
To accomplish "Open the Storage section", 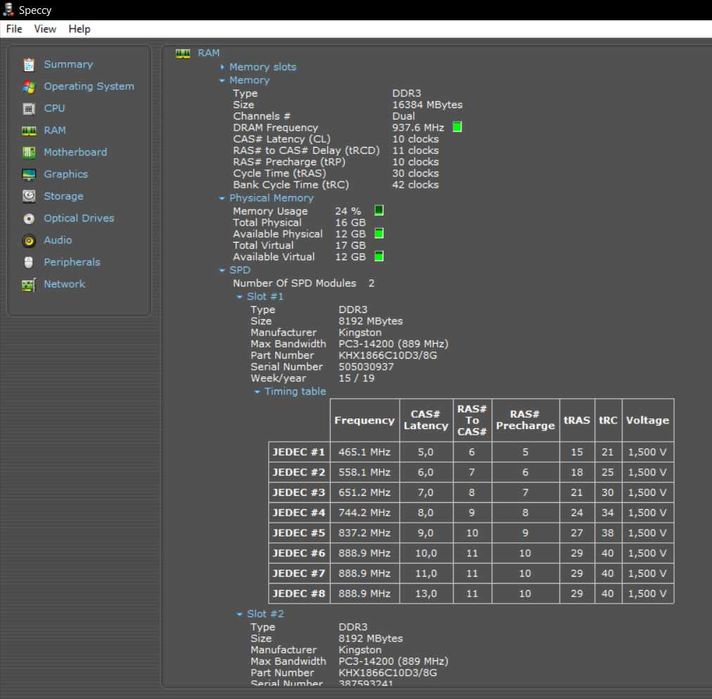I will [x=63, y=196].
